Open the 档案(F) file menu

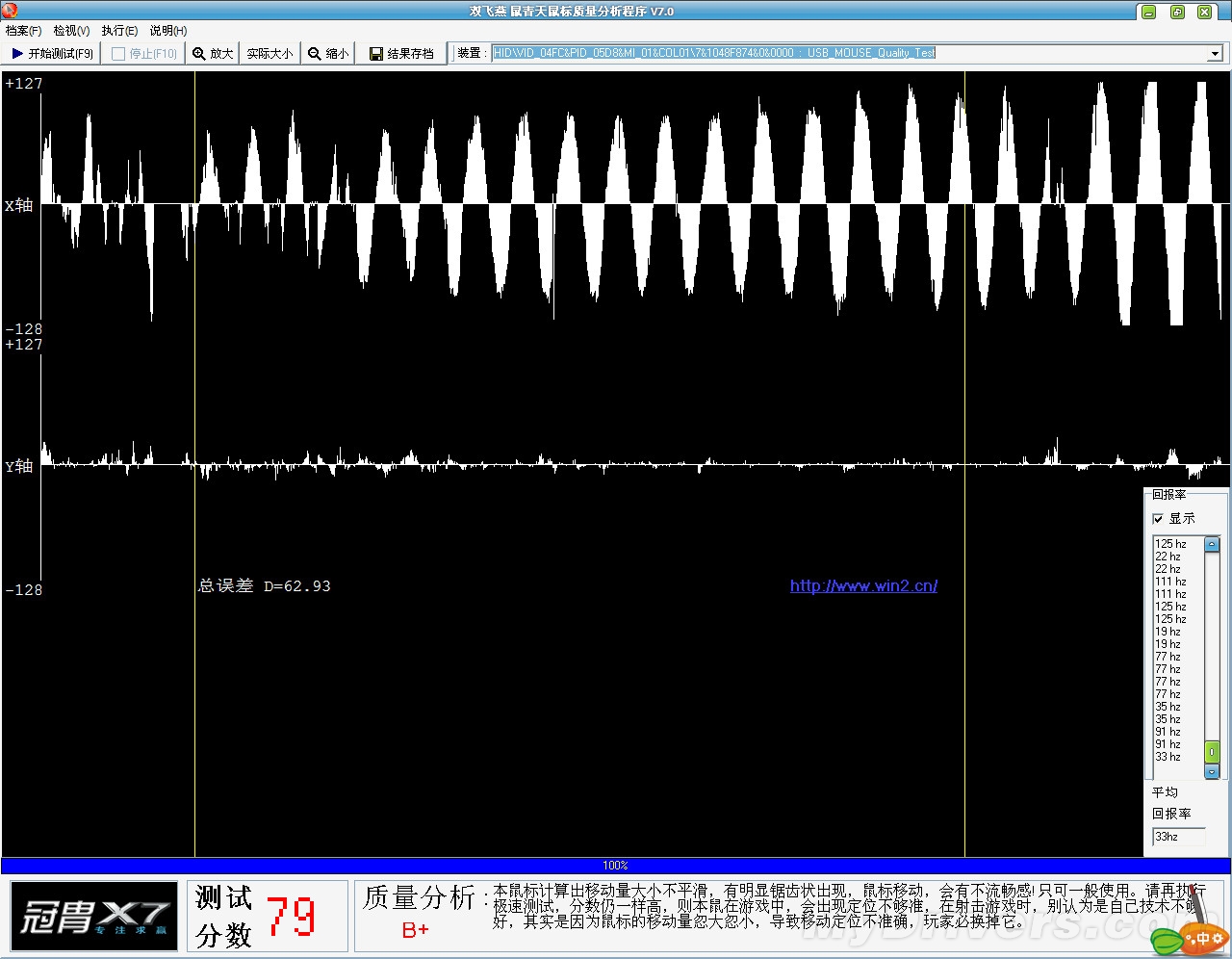[23, 31]
